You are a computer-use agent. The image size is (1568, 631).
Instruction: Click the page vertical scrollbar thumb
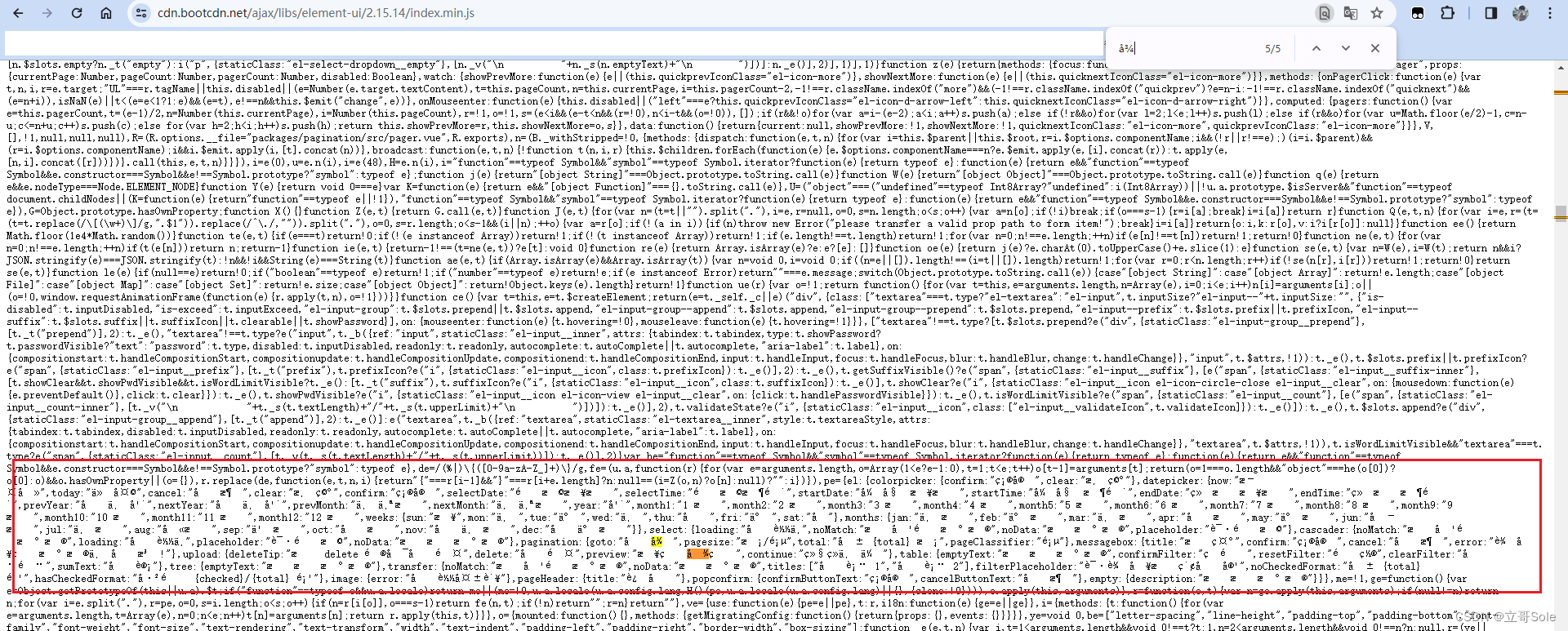coord(1561,213)
